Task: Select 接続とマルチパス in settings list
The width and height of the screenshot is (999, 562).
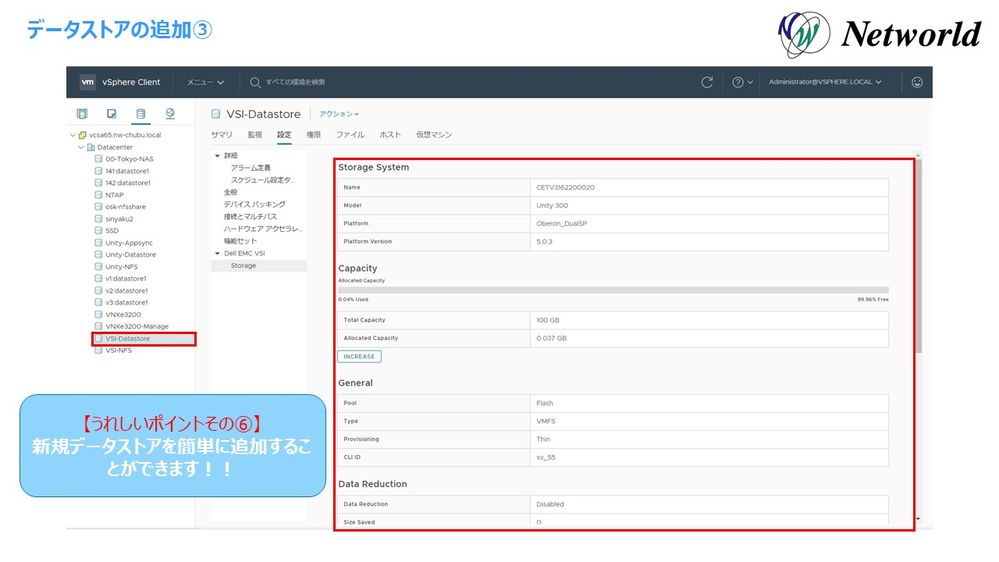Action: (250, 217)
